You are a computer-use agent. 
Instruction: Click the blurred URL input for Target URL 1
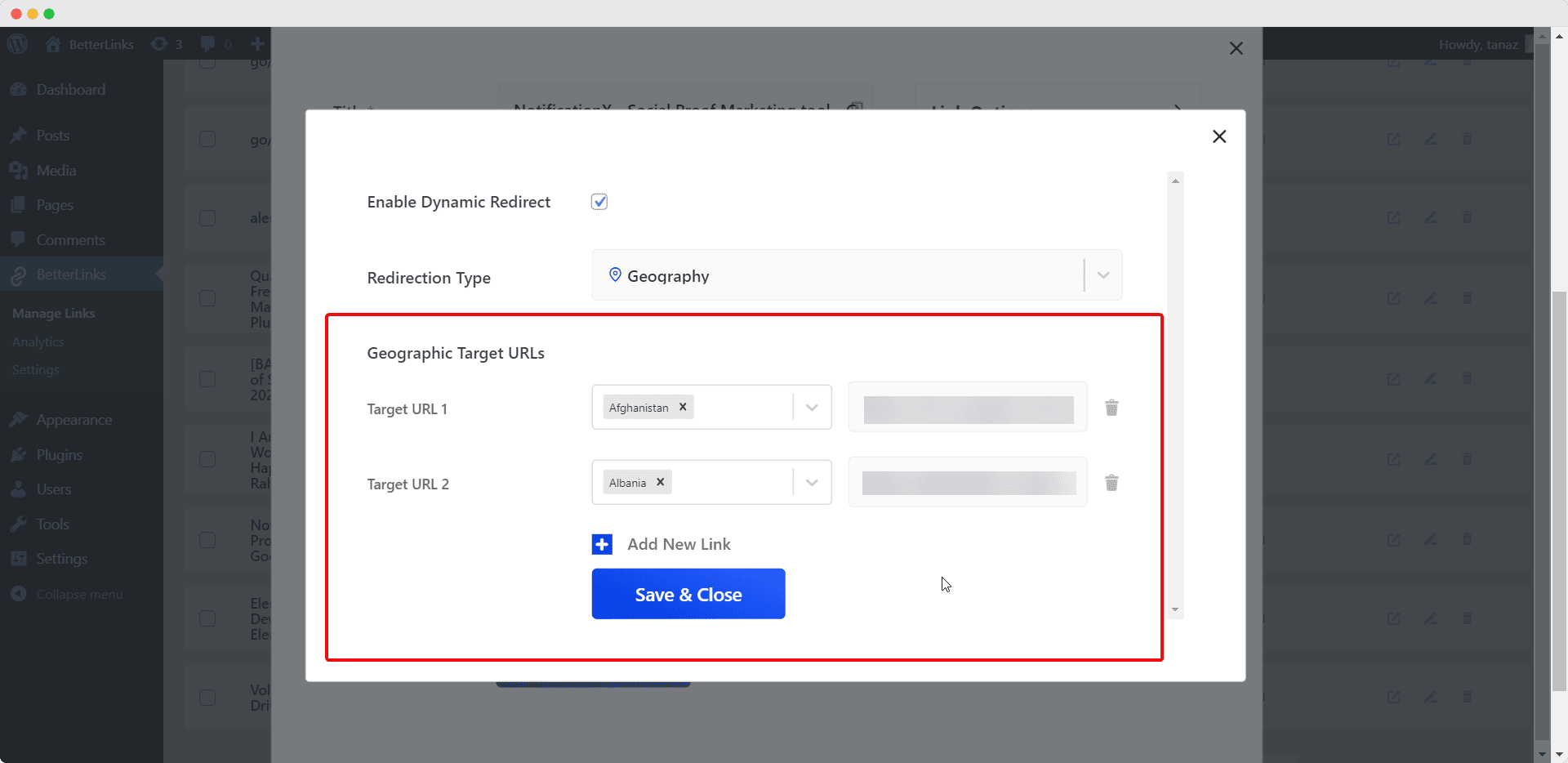click(967, 408)
